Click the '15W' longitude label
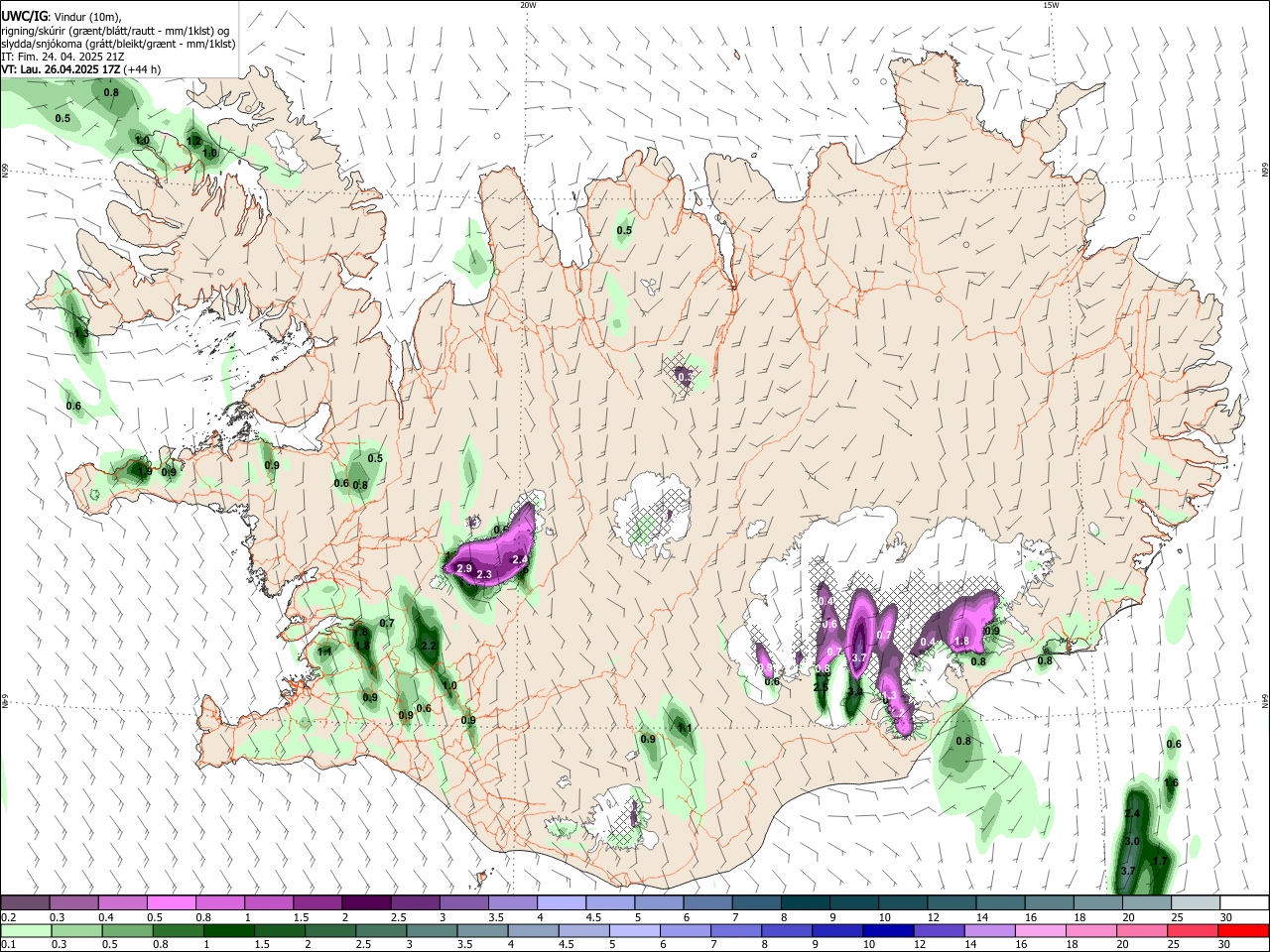This screenshot has height=952, width=1270. click(1051, 5)
